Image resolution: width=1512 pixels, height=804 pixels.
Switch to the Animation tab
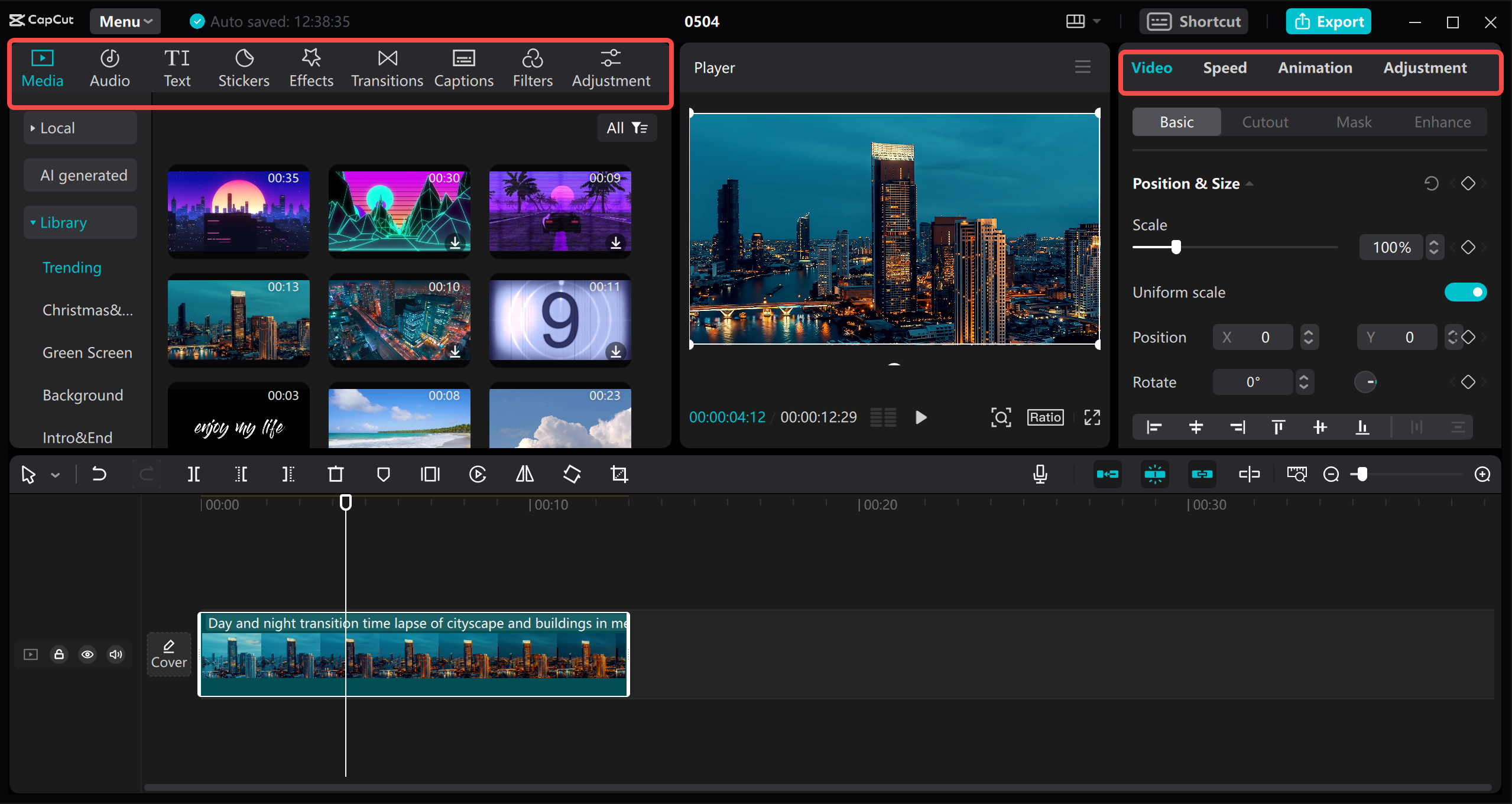pos(1314,68)
